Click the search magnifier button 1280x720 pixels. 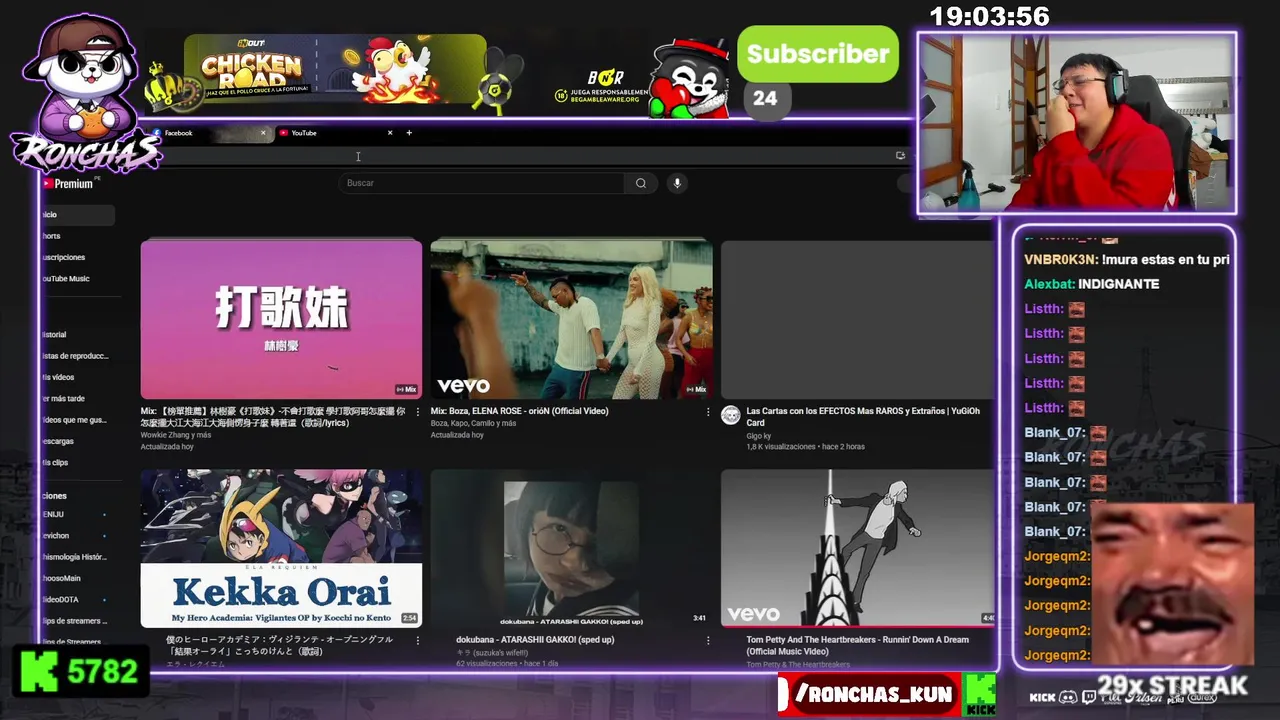641,183
